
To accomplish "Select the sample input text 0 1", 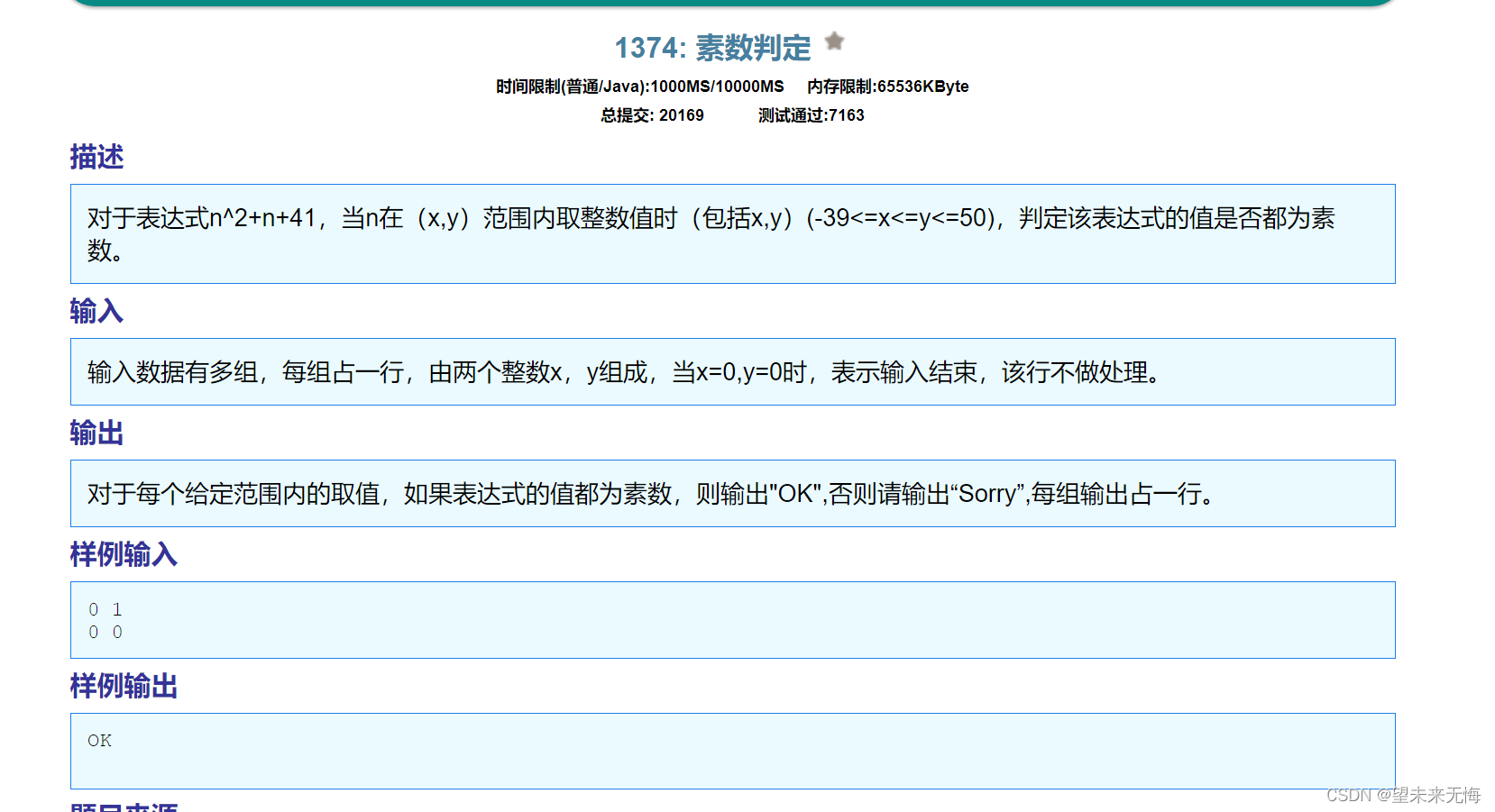I will 104,609.
